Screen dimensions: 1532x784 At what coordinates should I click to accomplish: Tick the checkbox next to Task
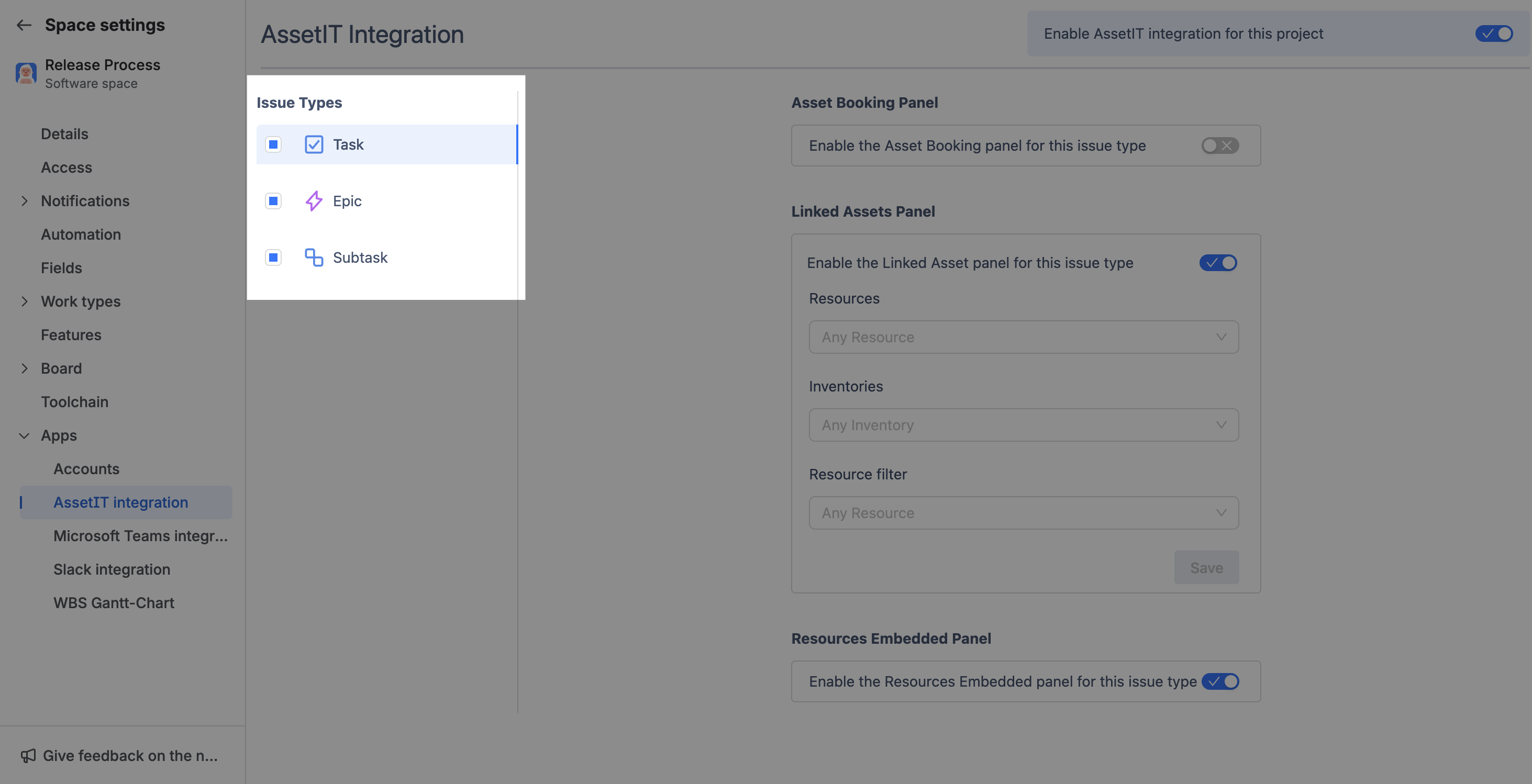point(273,144)
